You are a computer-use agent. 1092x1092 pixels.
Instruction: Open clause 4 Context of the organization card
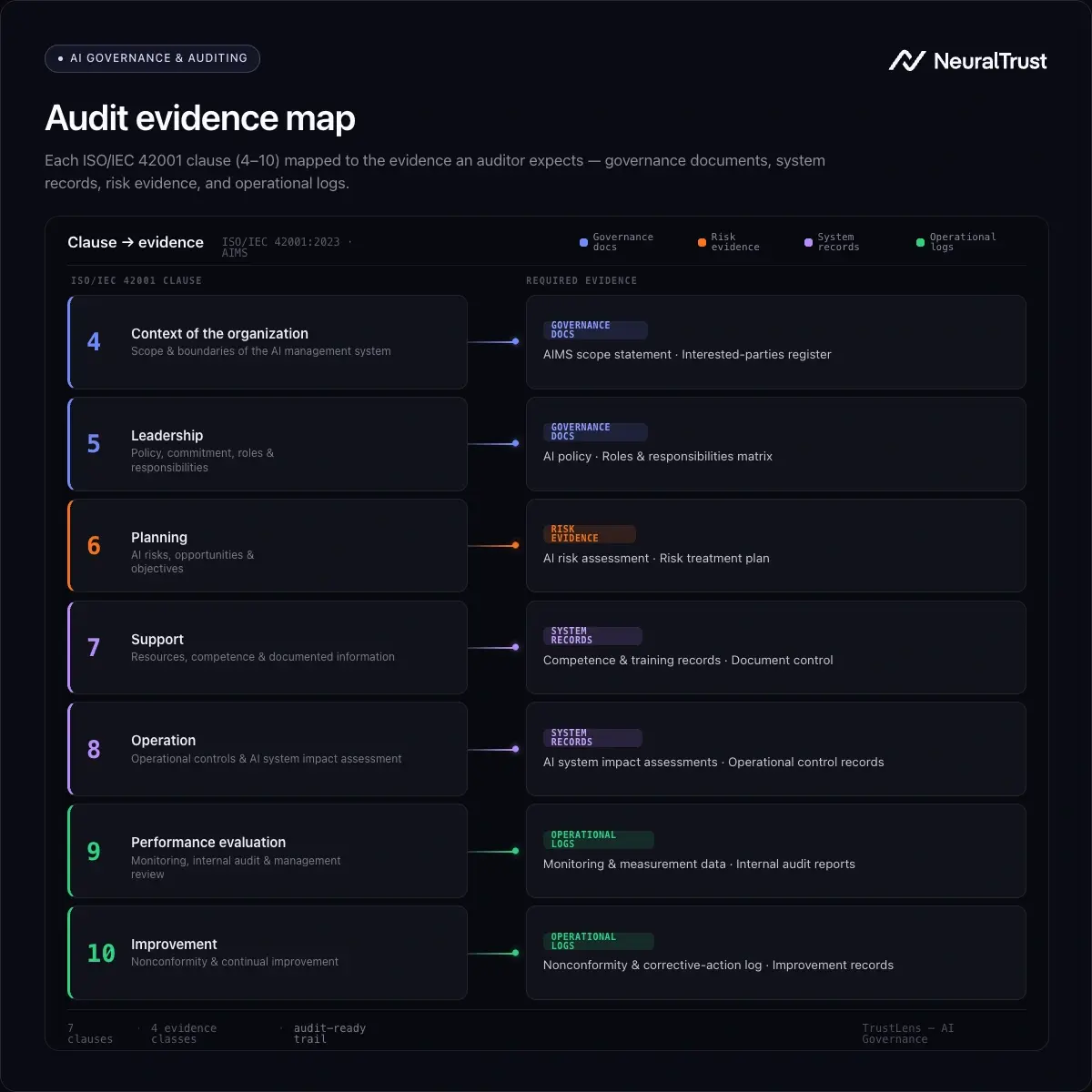point(268,342)
